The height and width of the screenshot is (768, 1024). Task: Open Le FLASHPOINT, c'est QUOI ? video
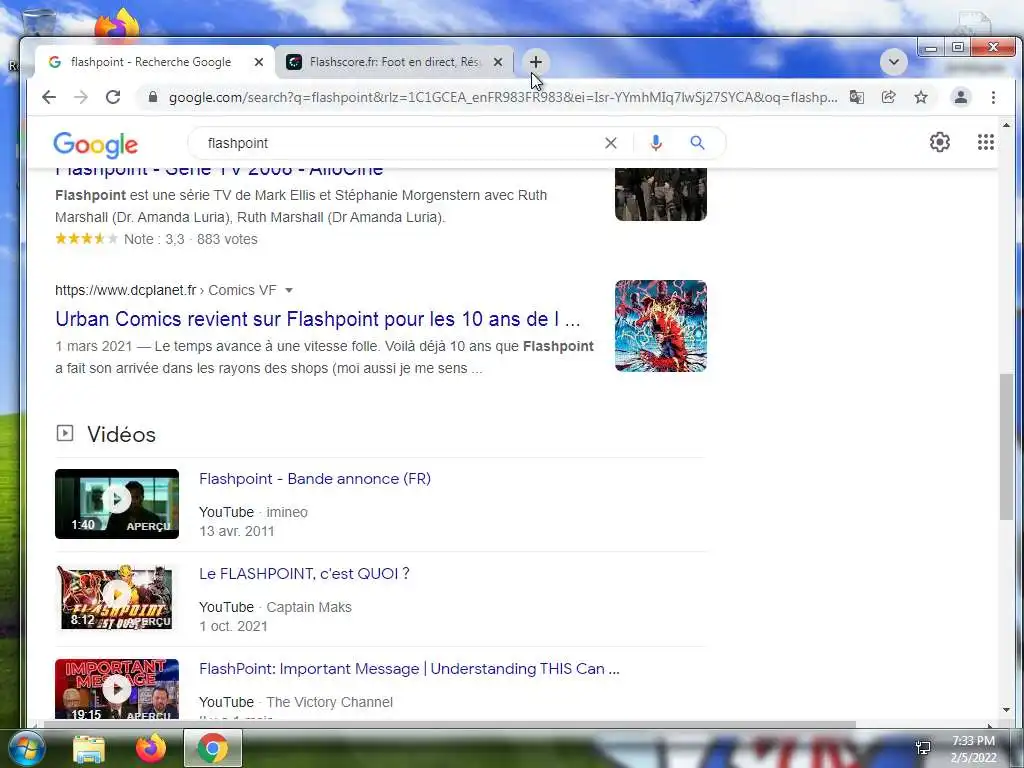tap(304, 573)
